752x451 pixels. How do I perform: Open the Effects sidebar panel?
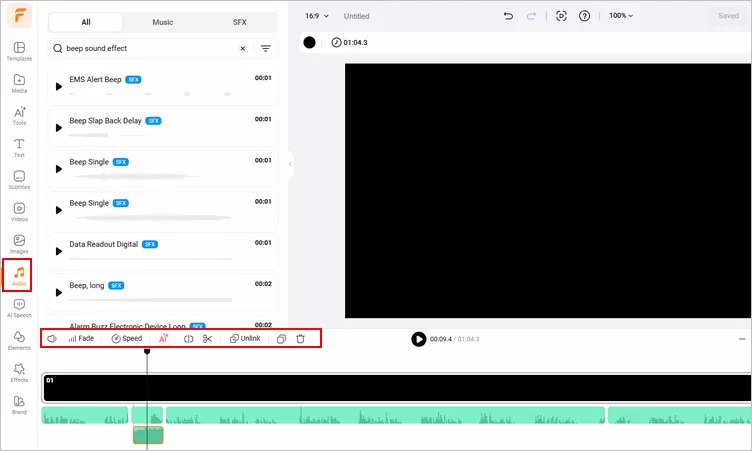click(19, 373)
